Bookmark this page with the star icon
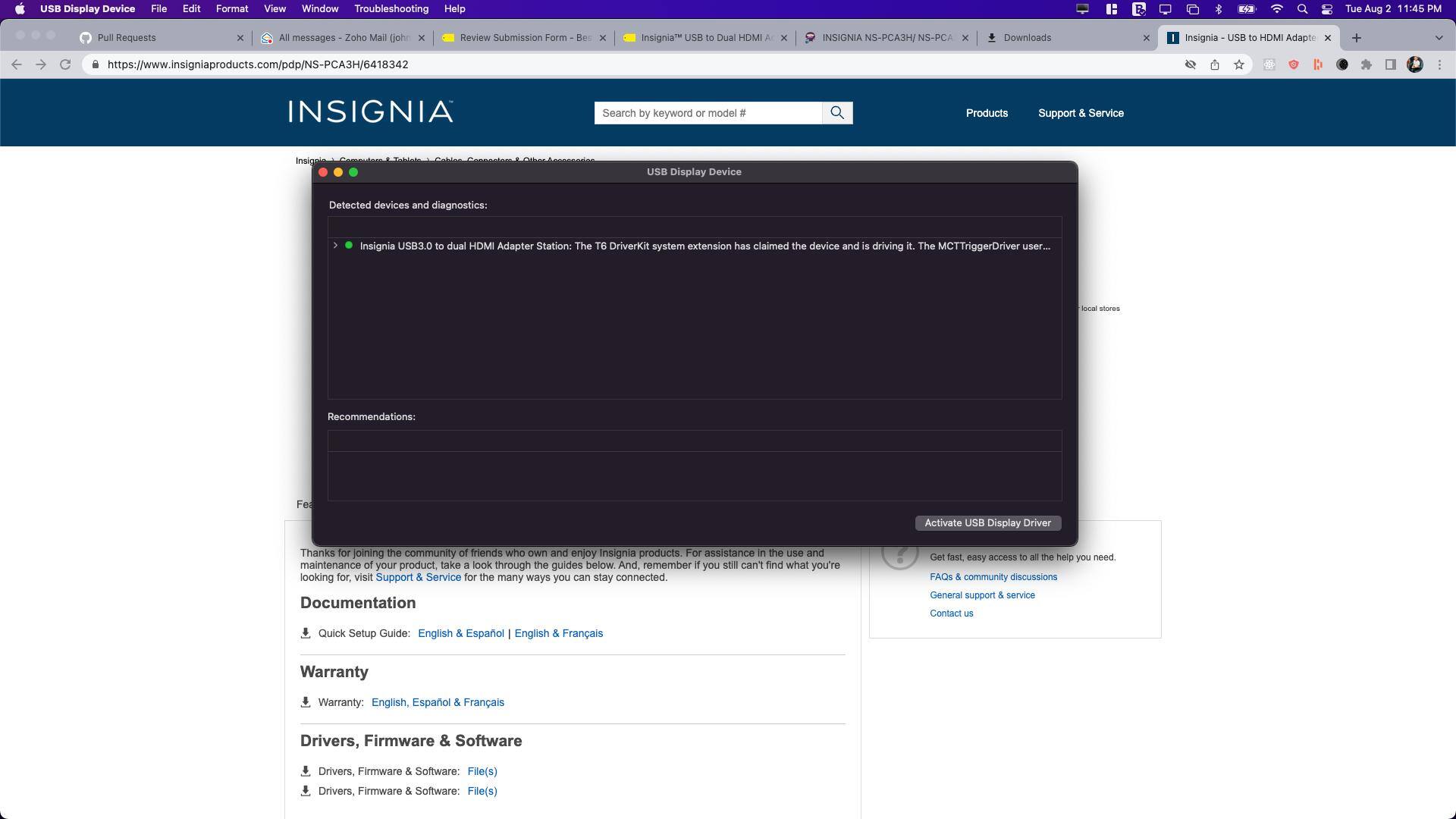 coord(1240,64)
